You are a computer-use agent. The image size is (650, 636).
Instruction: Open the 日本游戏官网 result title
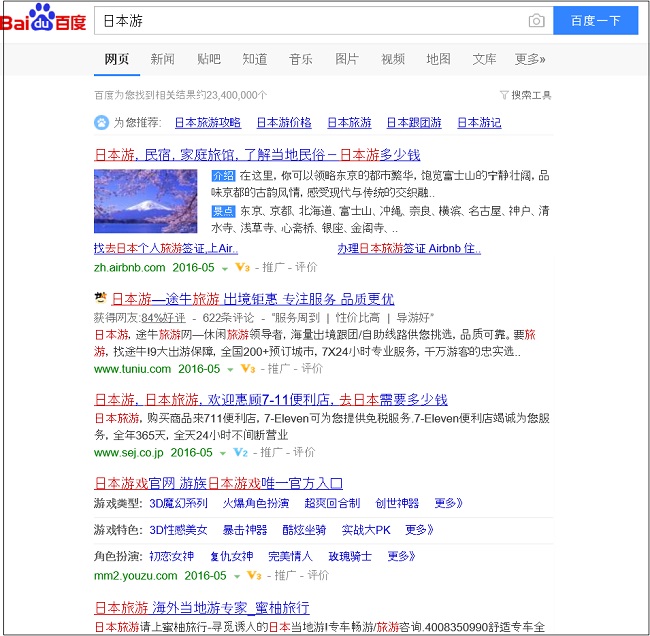tap(218, 482)
